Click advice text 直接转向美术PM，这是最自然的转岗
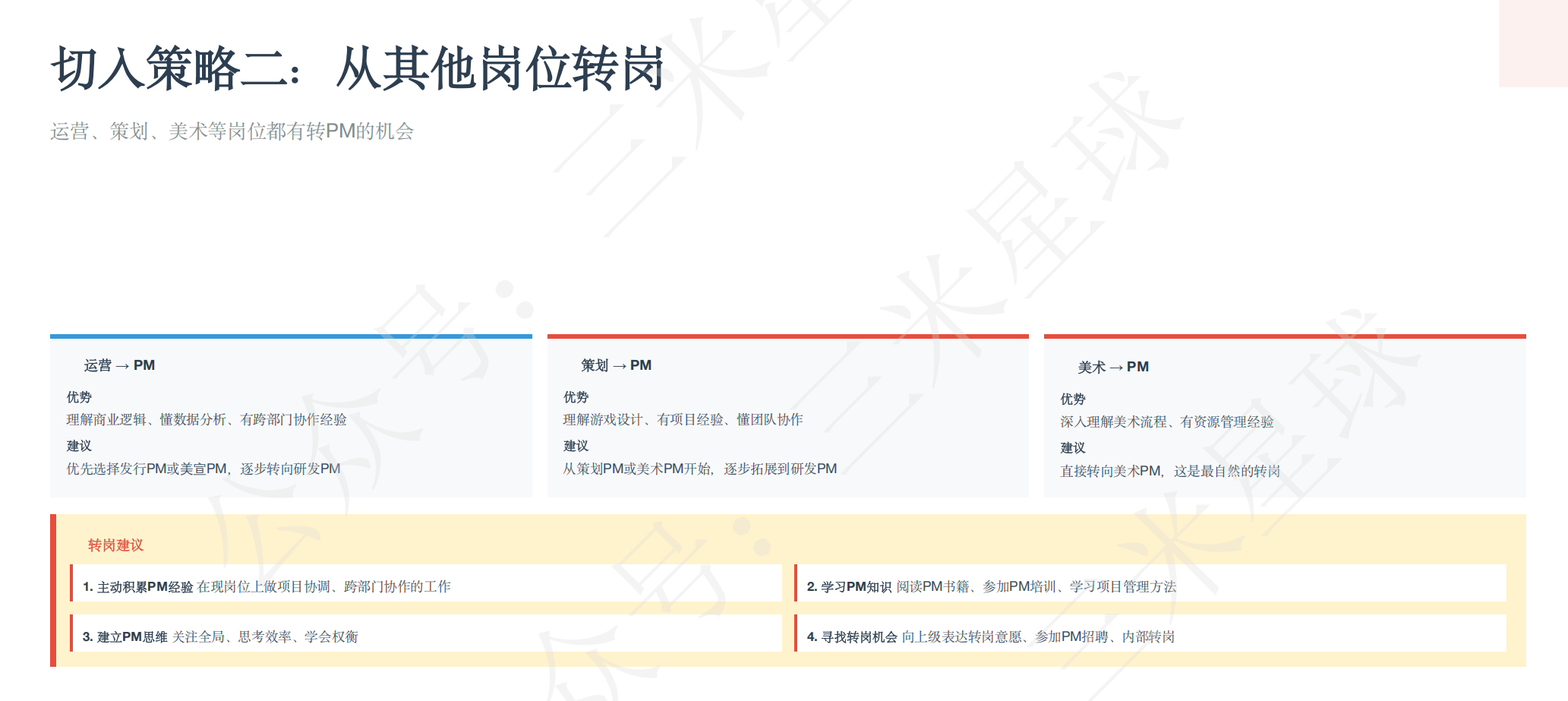Screen dimensions: 1568x701 point(1169,471)
